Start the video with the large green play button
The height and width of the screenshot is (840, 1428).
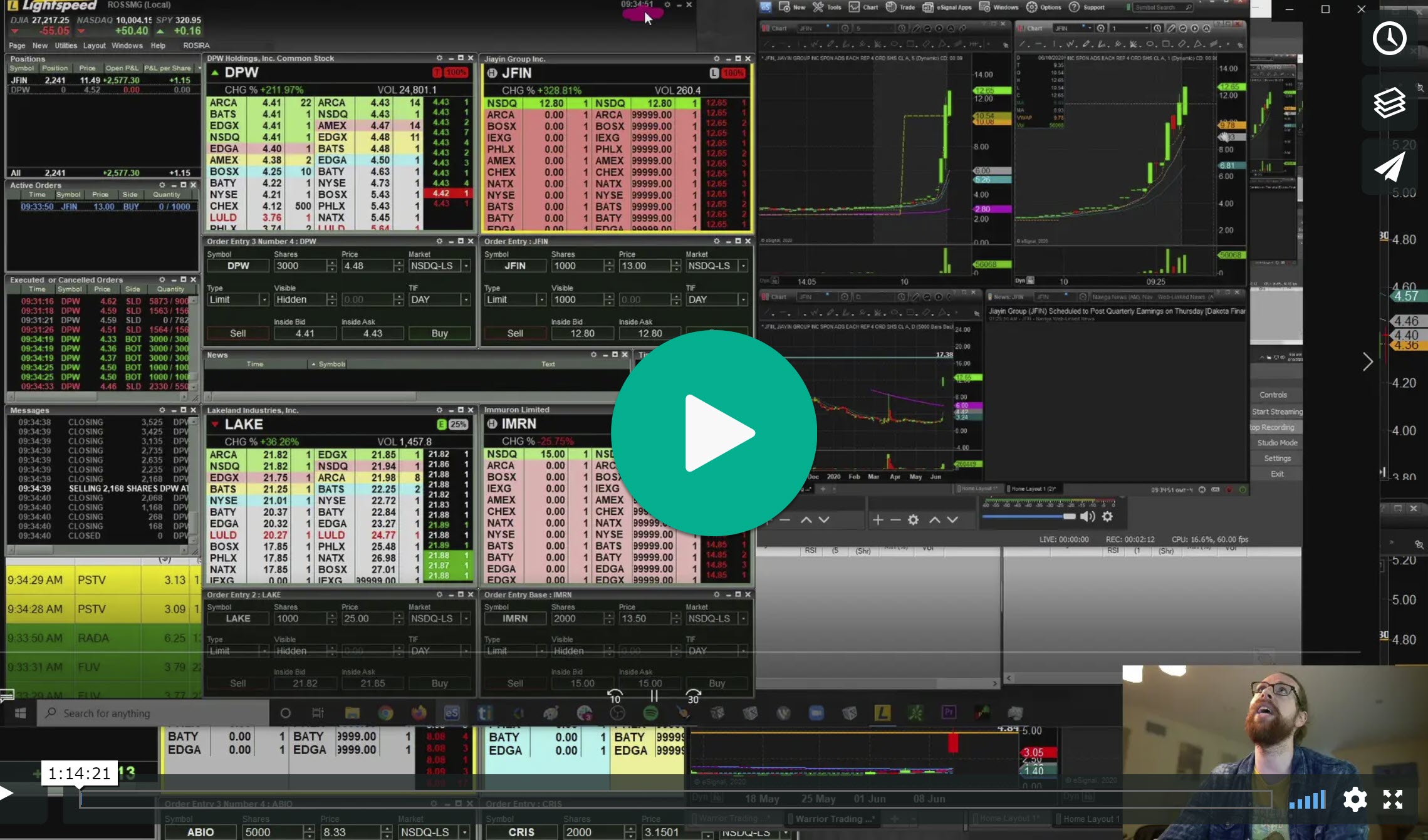tap(714, 433)
